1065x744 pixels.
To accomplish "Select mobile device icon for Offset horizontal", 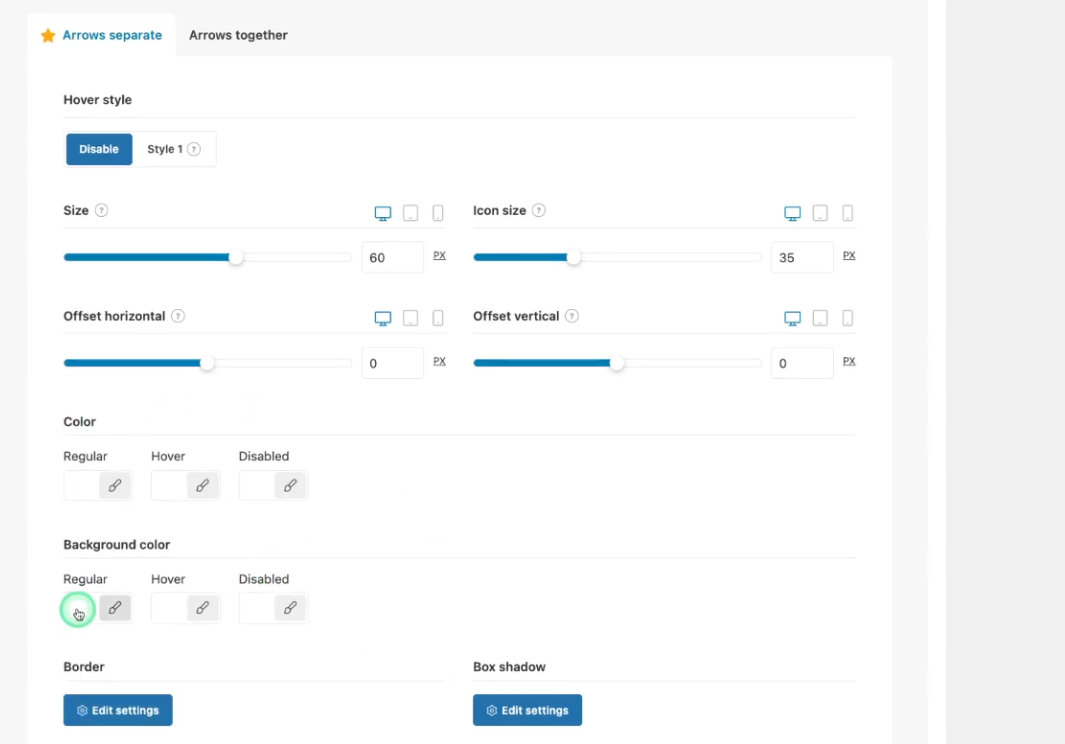I will (438, 318).
